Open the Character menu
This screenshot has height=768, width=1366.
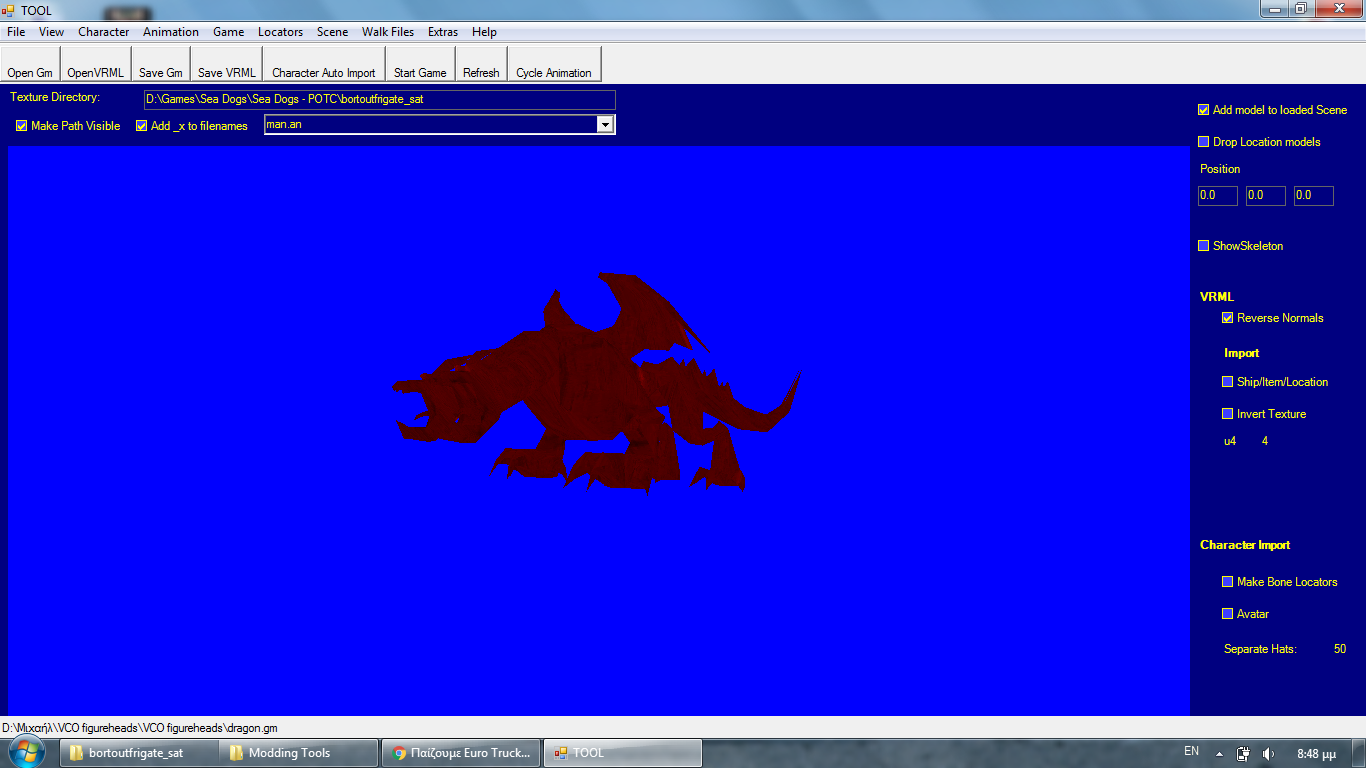click(x=103, y=32)
